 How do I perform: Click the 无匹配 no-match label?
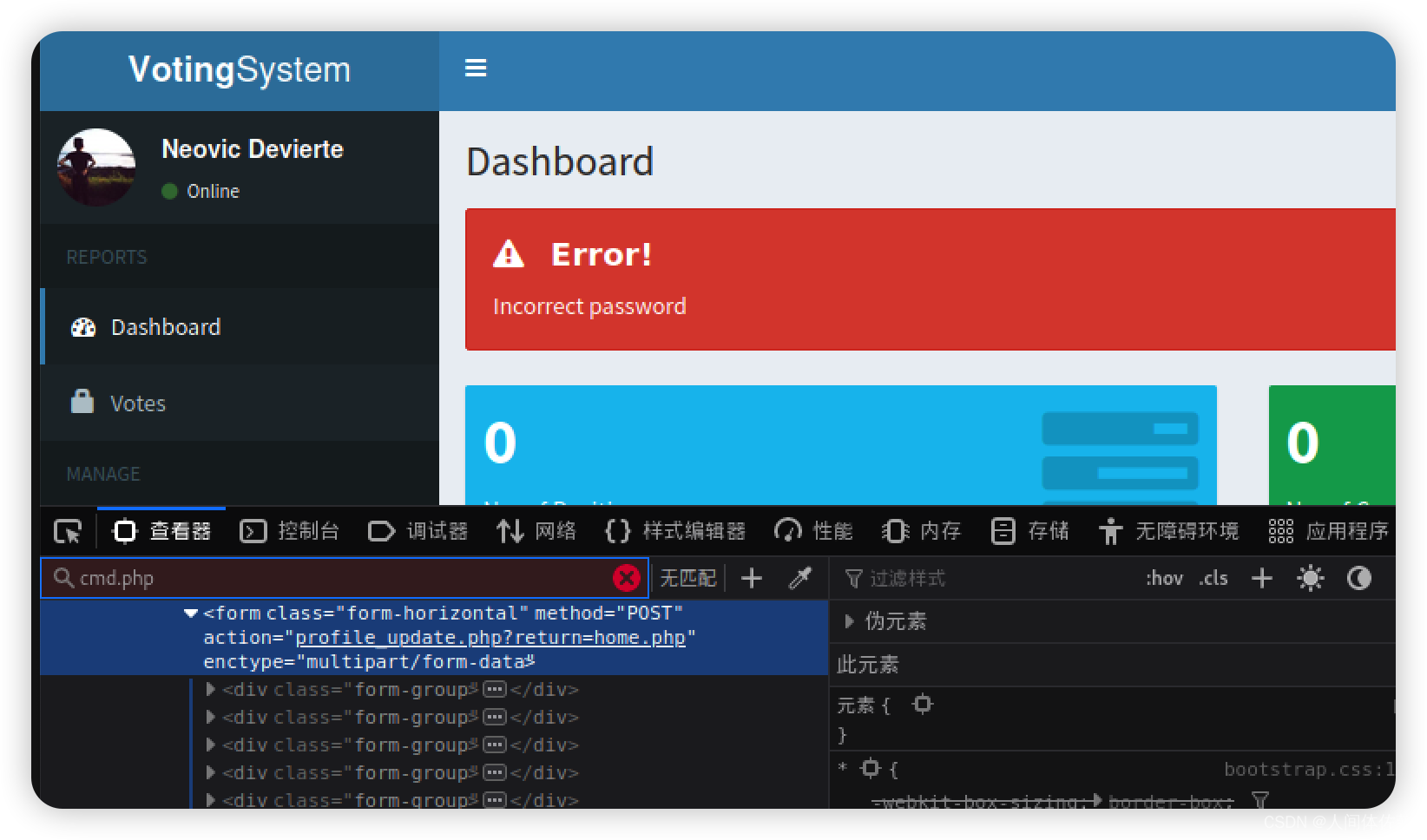[688, 578]
